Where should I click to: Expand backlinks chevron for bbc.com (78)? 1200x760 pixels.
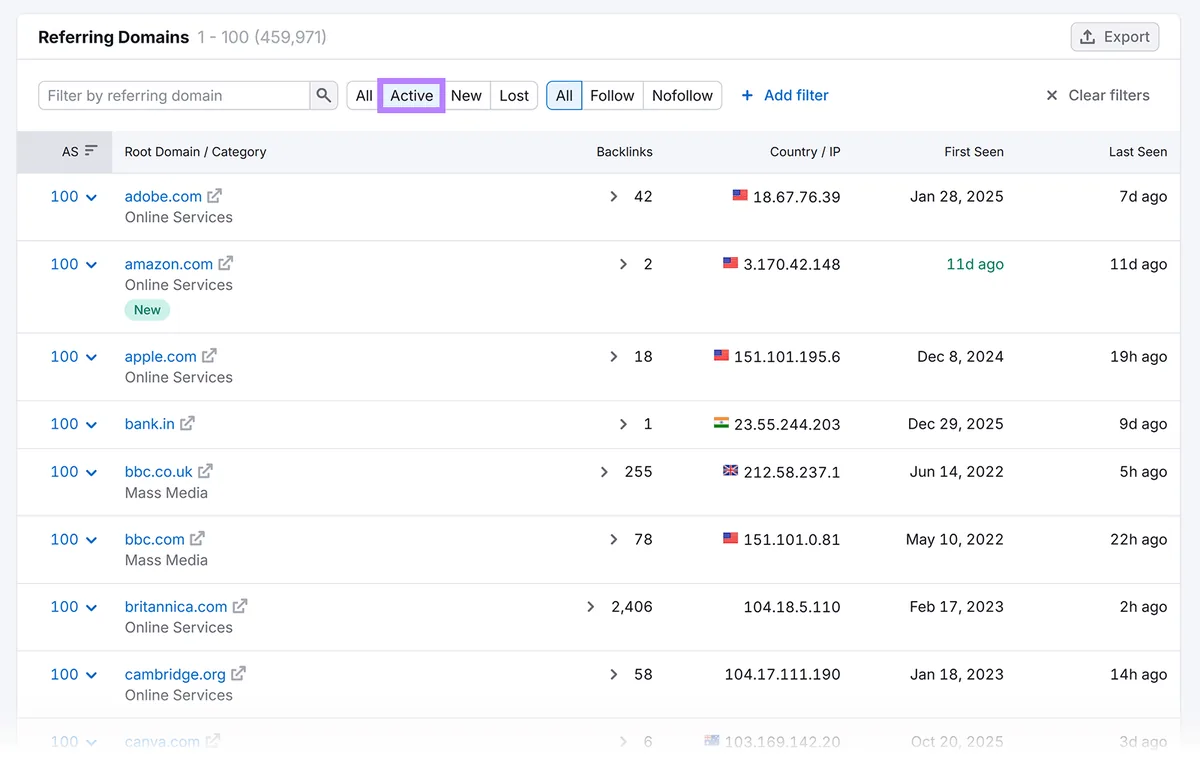click(614, 539)
